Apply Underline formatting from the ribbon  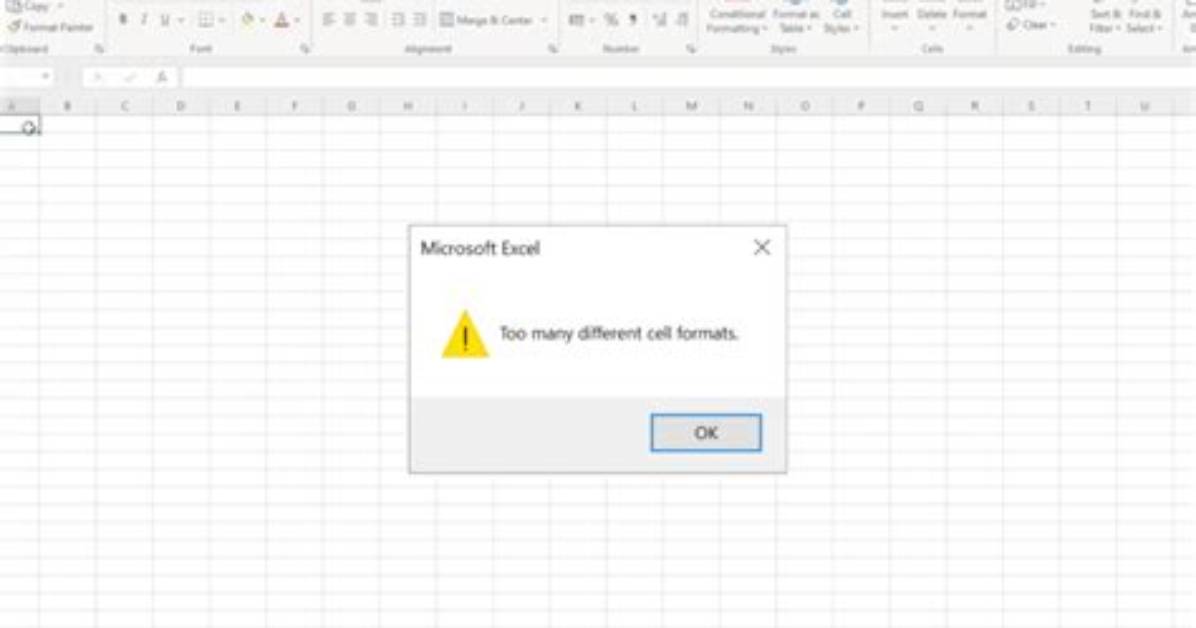coord(165,21)
